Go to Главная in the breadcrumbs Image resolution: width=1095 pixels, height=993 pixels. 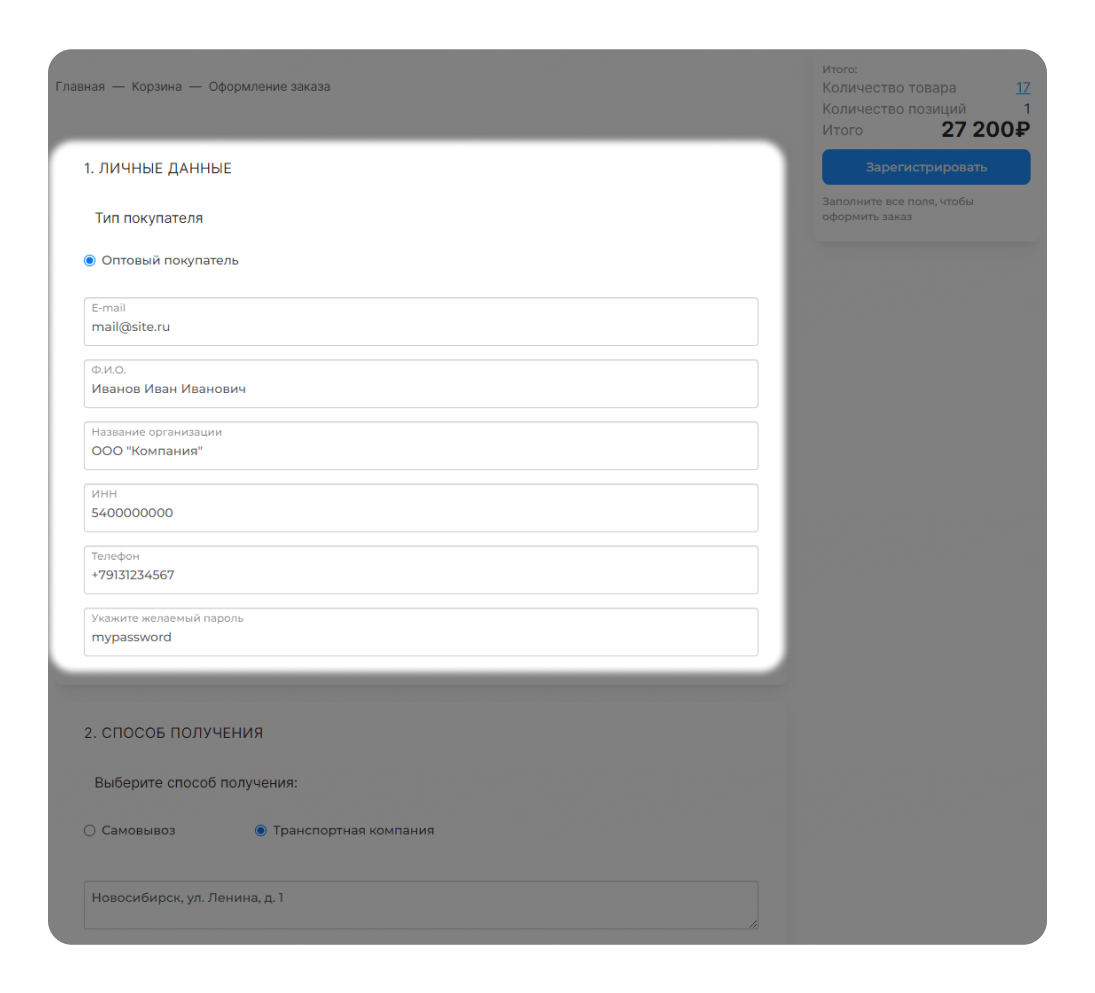coord(80,87)
